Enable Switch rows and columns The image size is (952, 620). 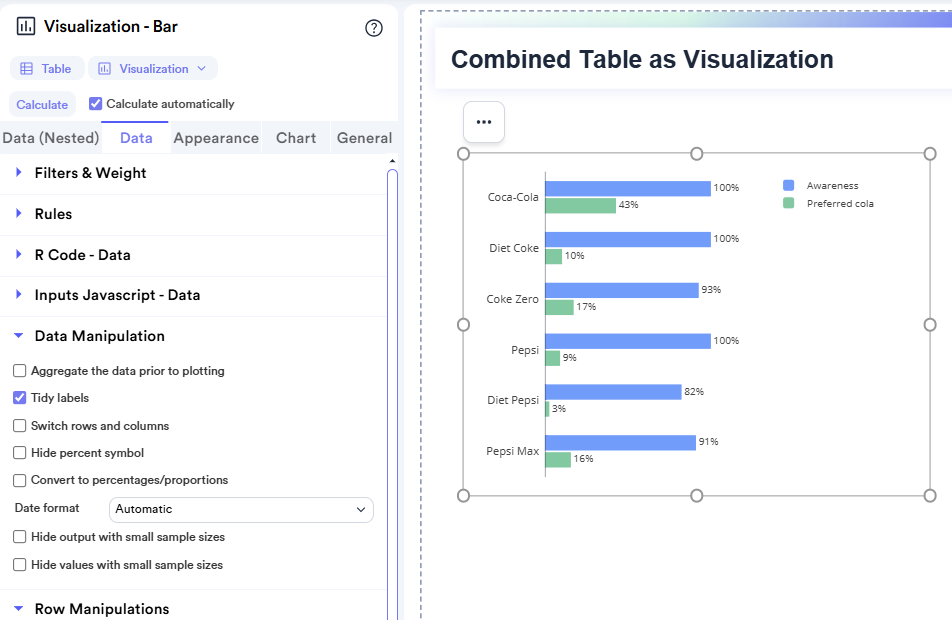point(20,426)
